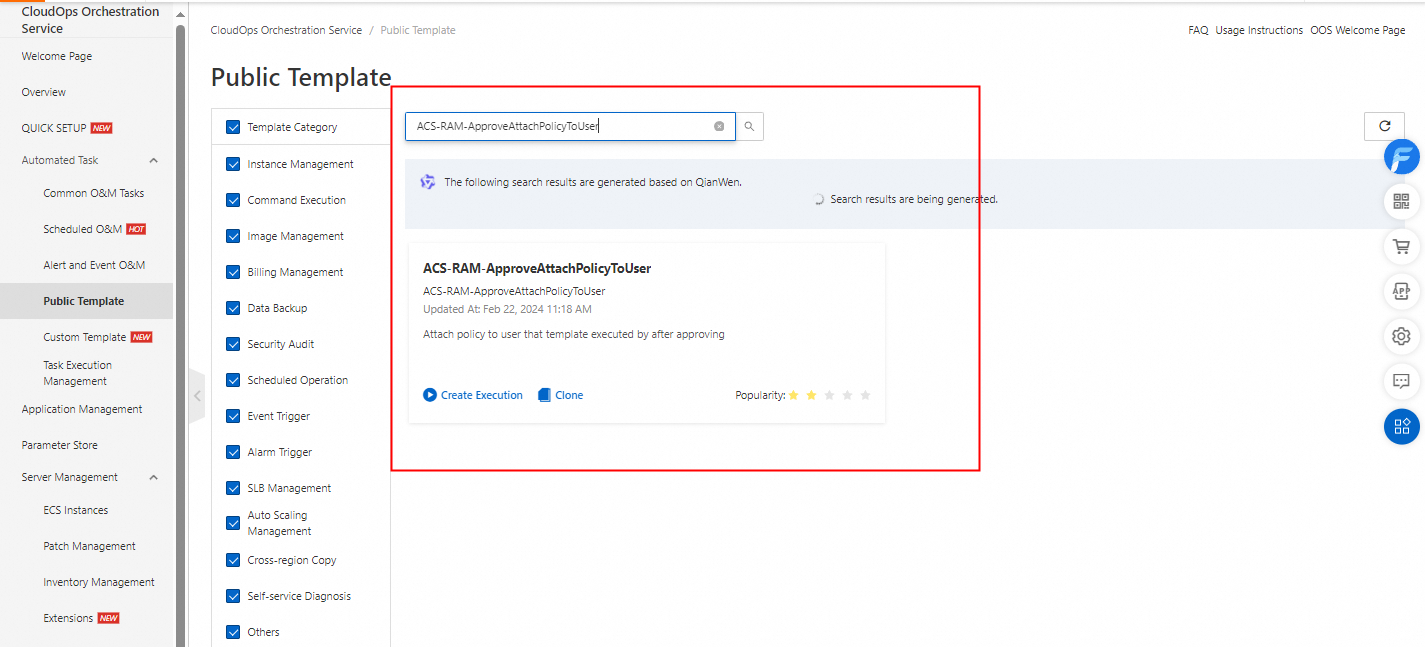Screen dimensions: 1425x647
Task: Open the QR code floating icon
Action: pos(1401,201)
